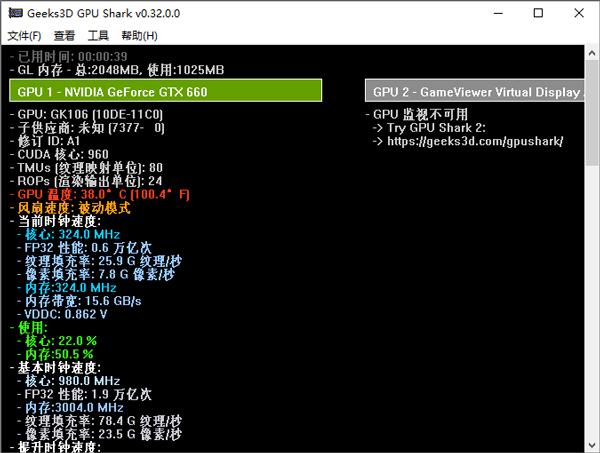Open the 工具 menu

tap(98, 36)
